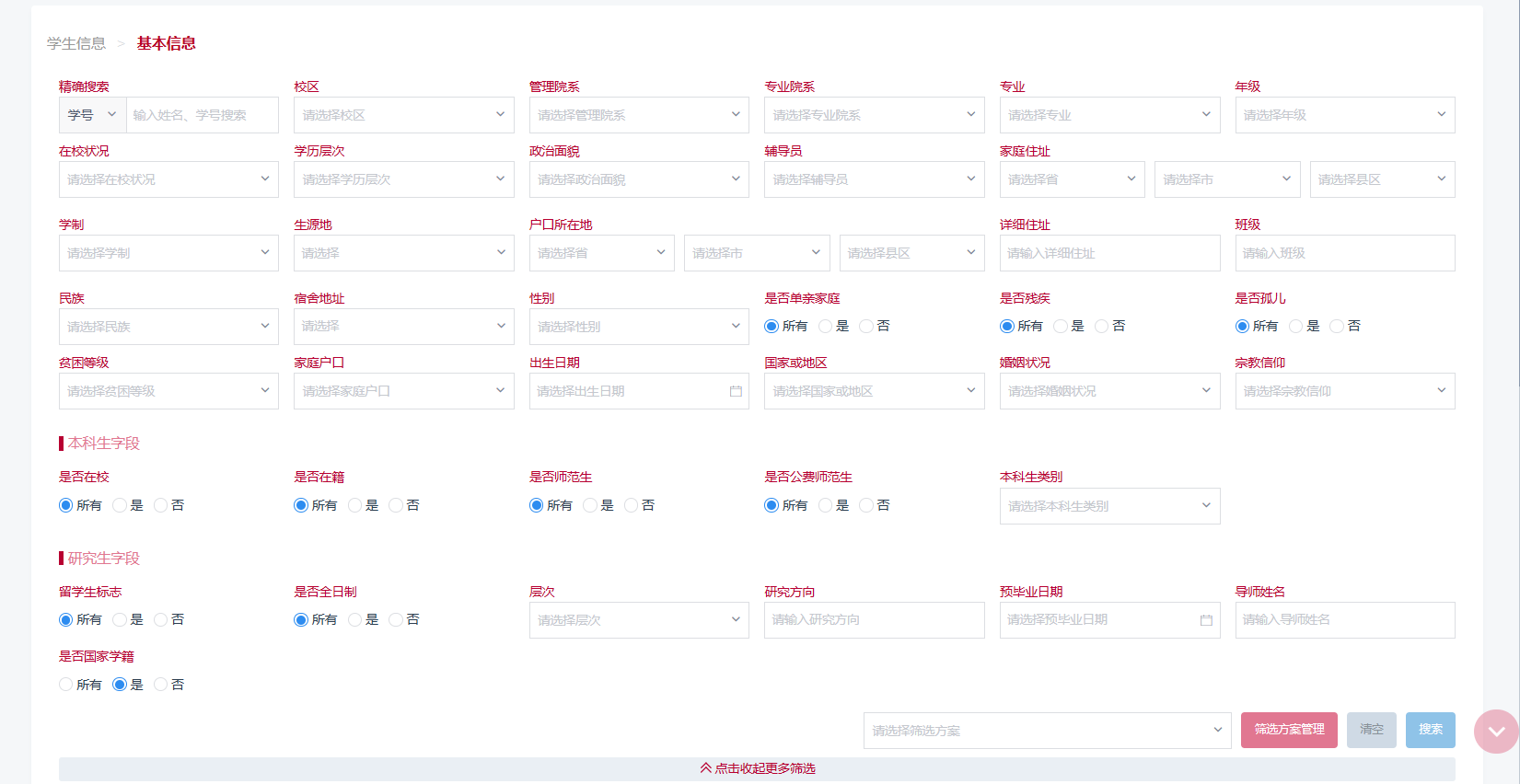Viewport: 1520px width, 784px height.
Task: Click the calendar icon in 出生日期 field
Action: (x=736, y=391)
